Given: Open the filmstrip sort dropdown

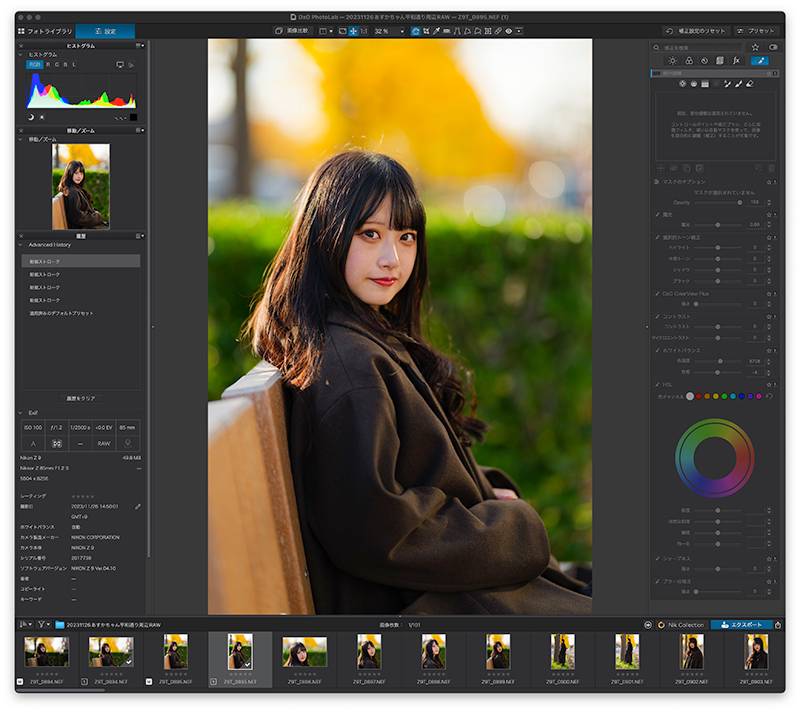Looking at the screenshot, I should coord(26,624).
